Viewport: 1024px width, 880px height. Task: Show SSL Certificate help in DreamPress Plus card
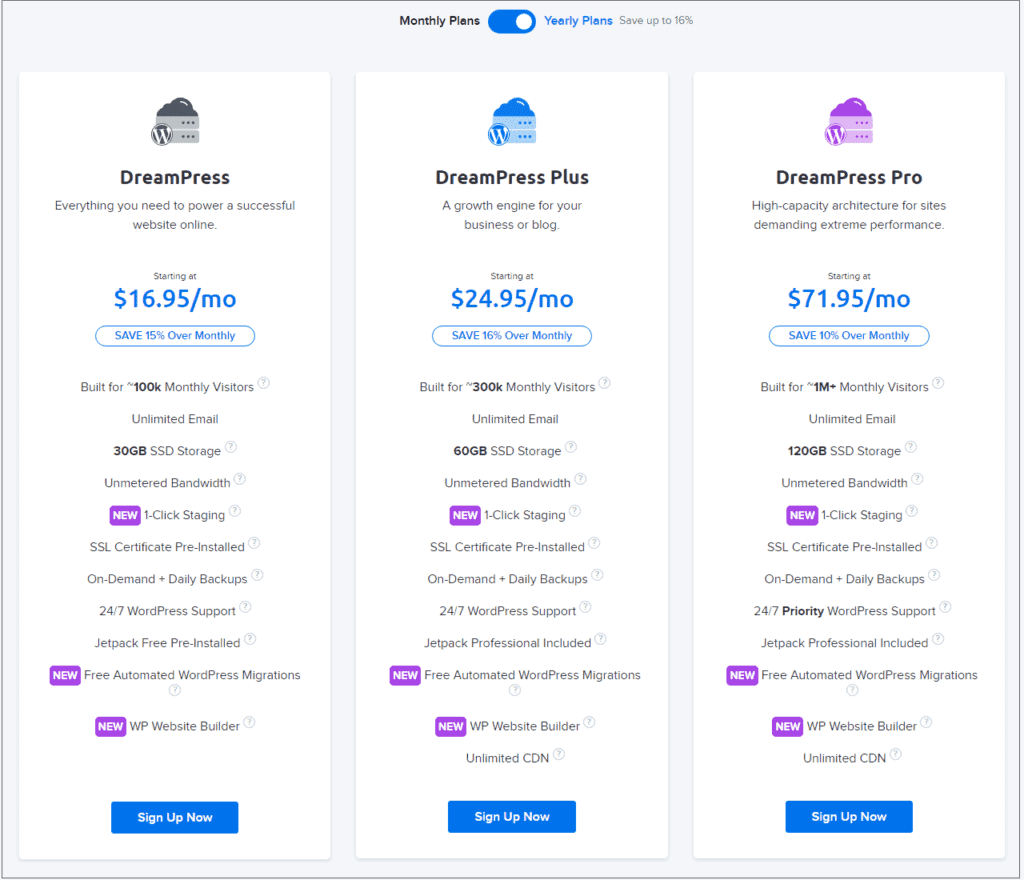pyautogui.click(x=594, y=542)
